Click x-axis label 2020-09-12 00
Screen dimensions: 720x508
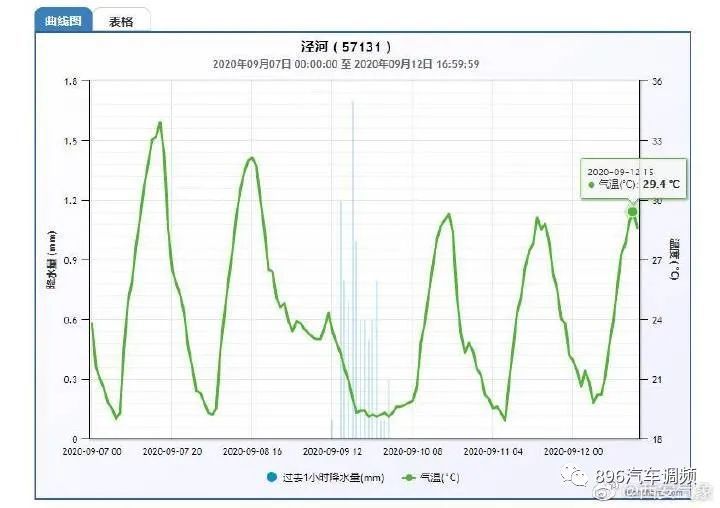(573, 452)
